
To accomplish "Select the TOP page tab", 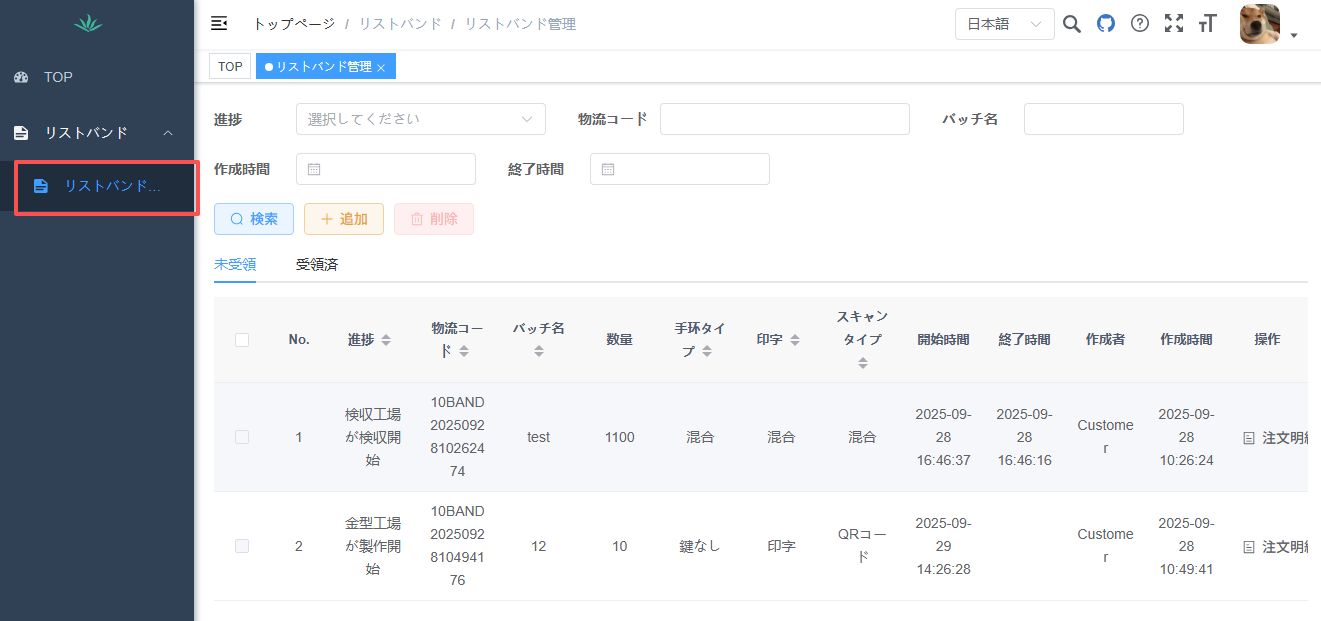I will pyautogui.click(x=230, y=67).
